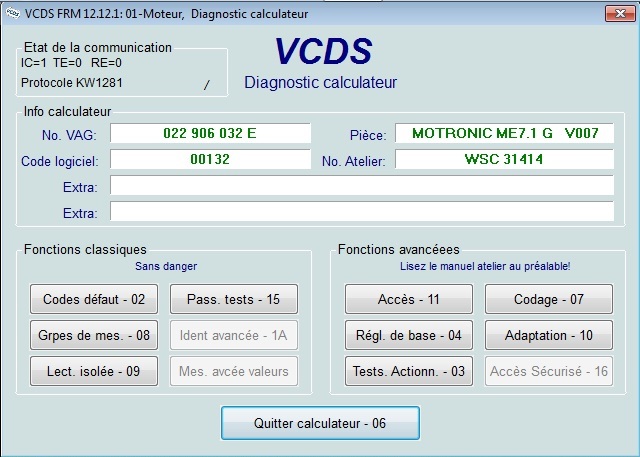640x457 pixels.
Task: Close the VCDS diagnostic window
Action: (x=620, y=13)
